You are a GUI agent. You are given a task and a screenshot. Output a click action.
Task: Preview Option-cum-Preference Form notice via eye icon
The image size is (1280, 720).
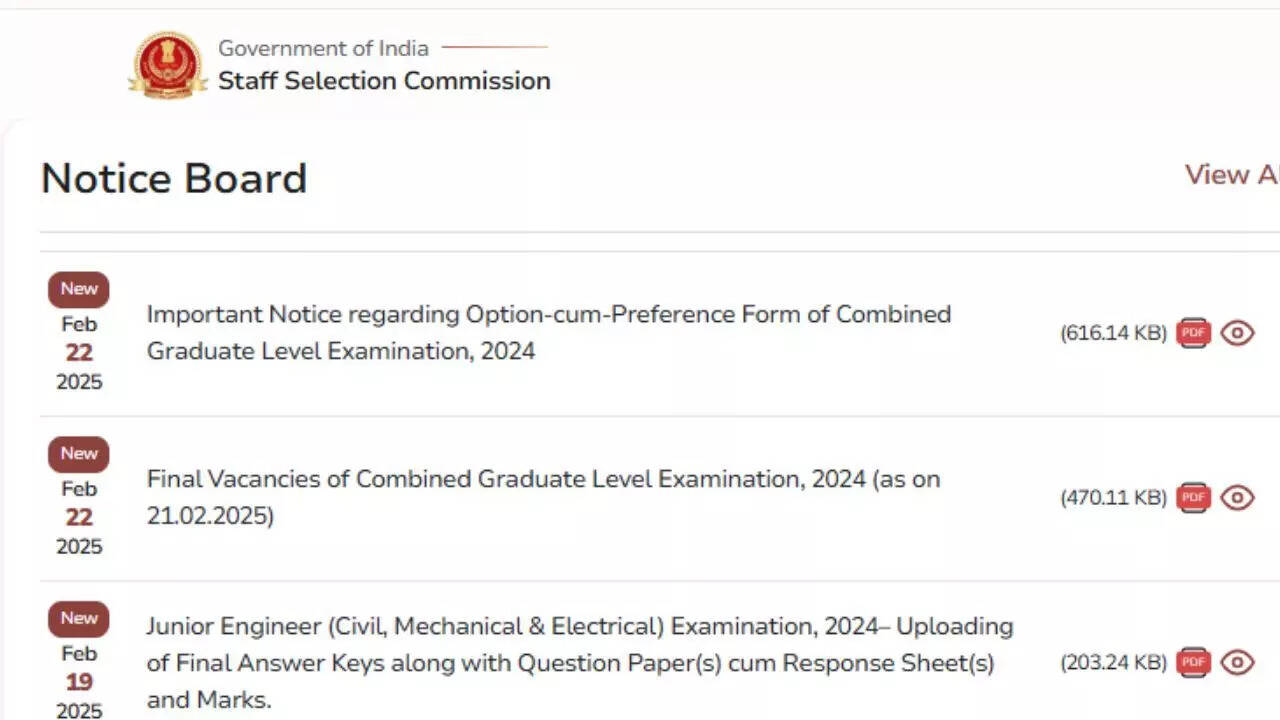tap(1237, 333)
